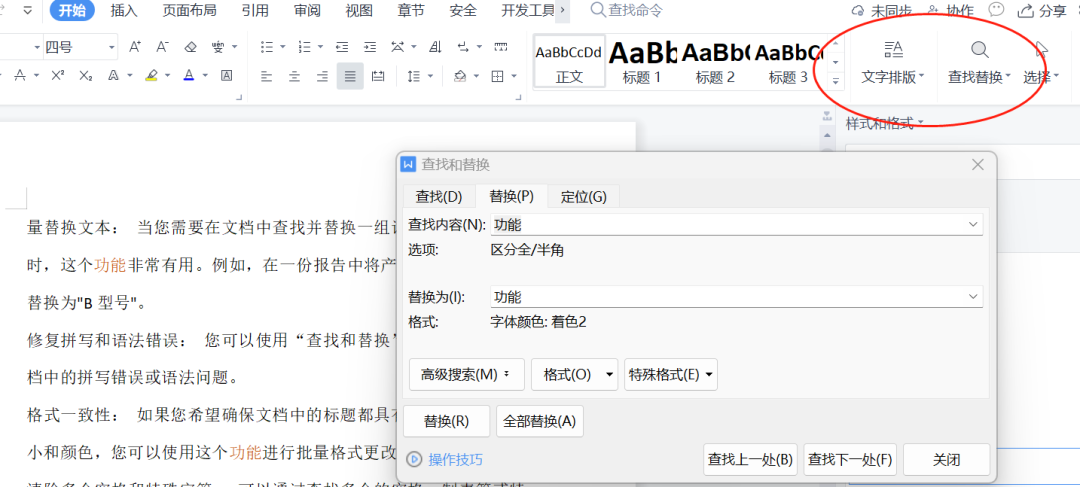Insert numbered list icon
The height and width of the screenshot is (487, 1080).
click(304, 47)
